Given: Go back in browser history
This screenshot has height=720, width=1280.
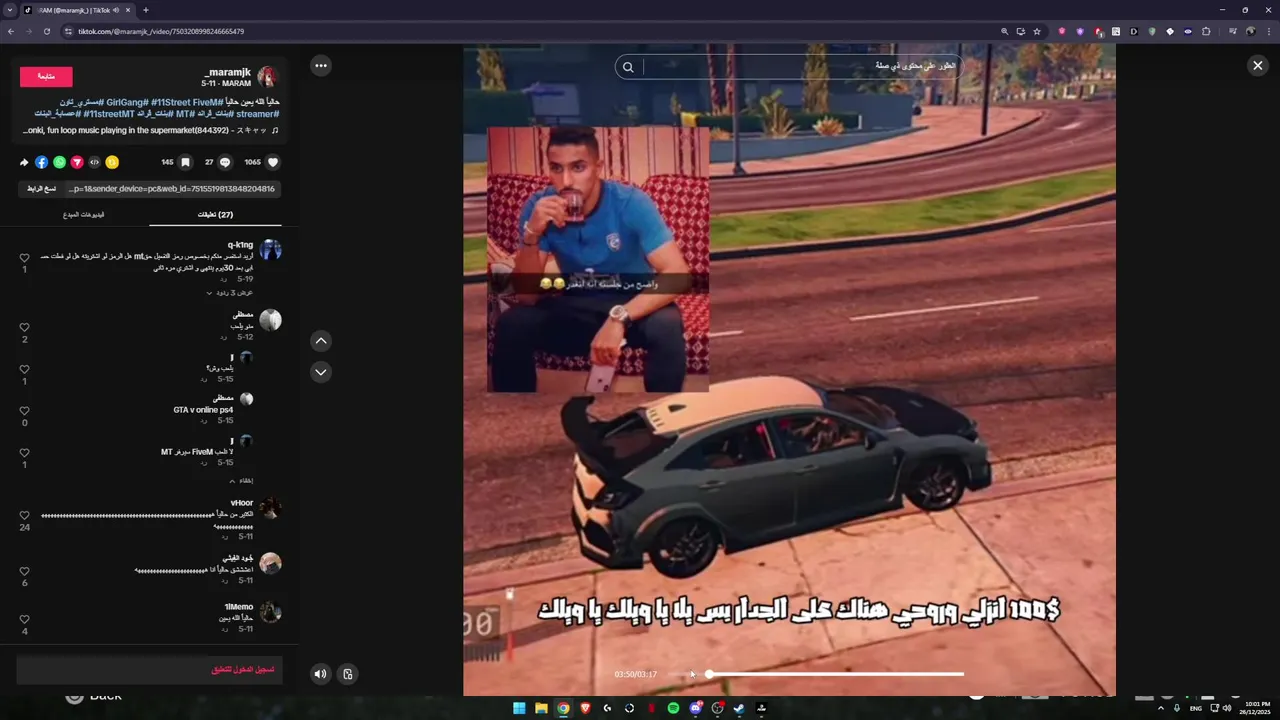Looking at the screenshot, I should (x=11, y=31).
